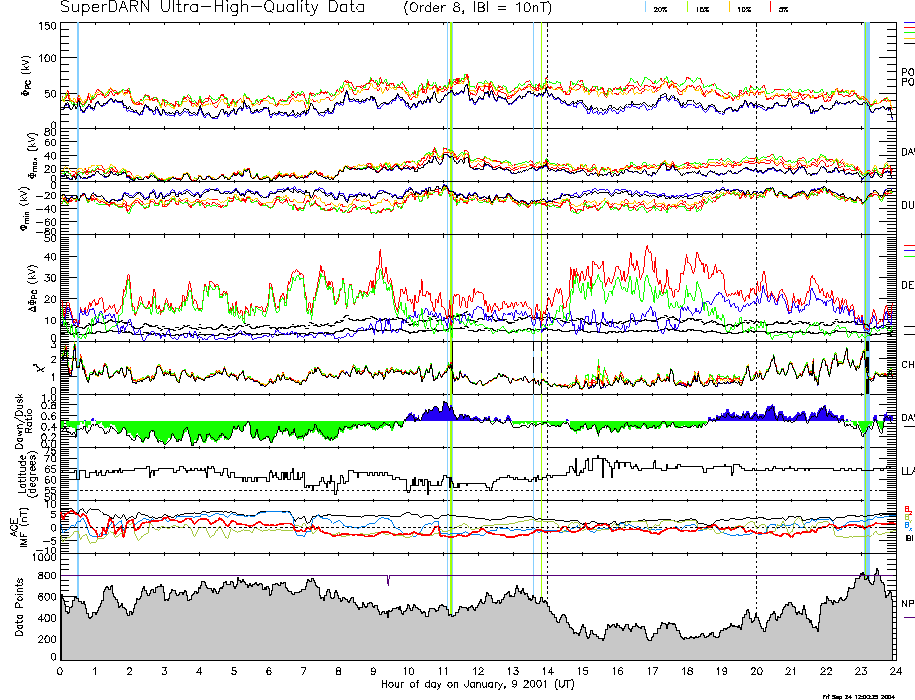
Task: Click the hour 12 tick label on x-axis
Action: point(478,671)
